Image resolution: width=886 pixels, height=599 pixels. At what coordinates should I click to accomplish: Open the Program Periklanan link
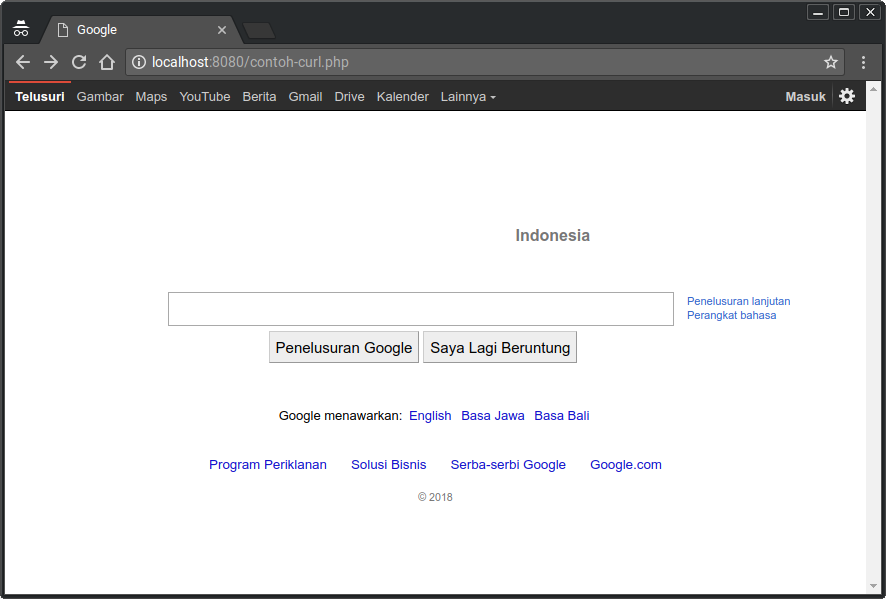click(x=268, y=464)
